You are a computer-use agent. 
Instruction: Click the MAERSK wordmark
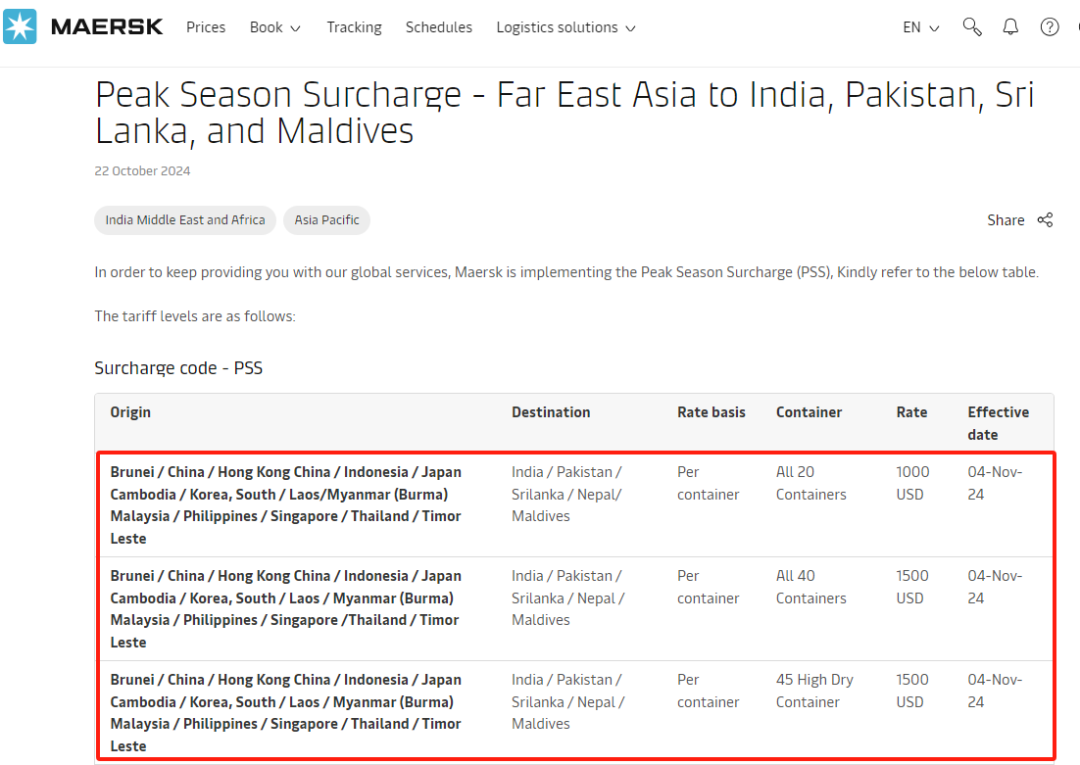click(x=107, y=27)
